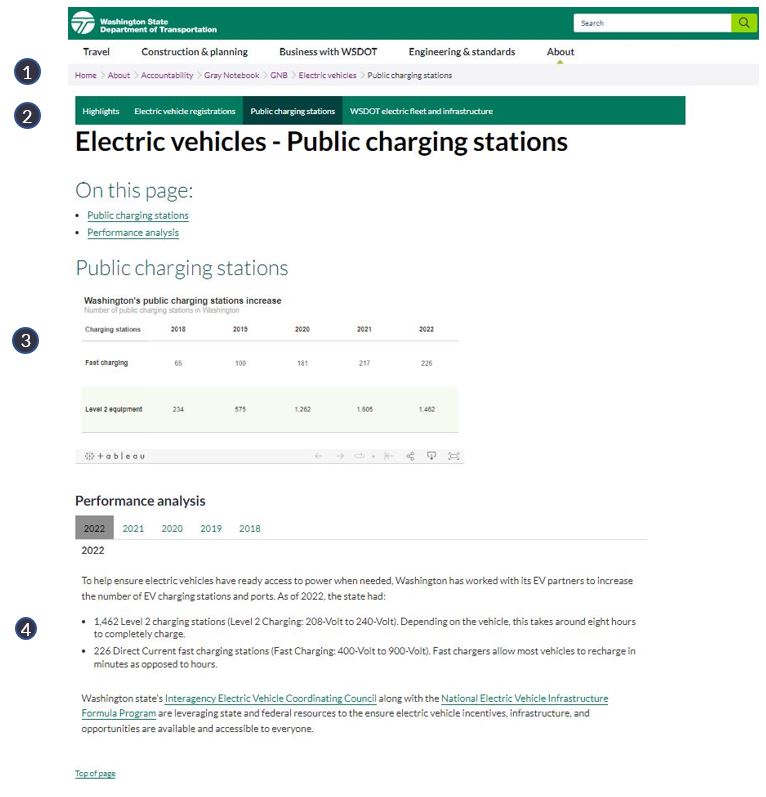Download the Tableau chart
The image size is (766, 797).
tap(432, 456)
